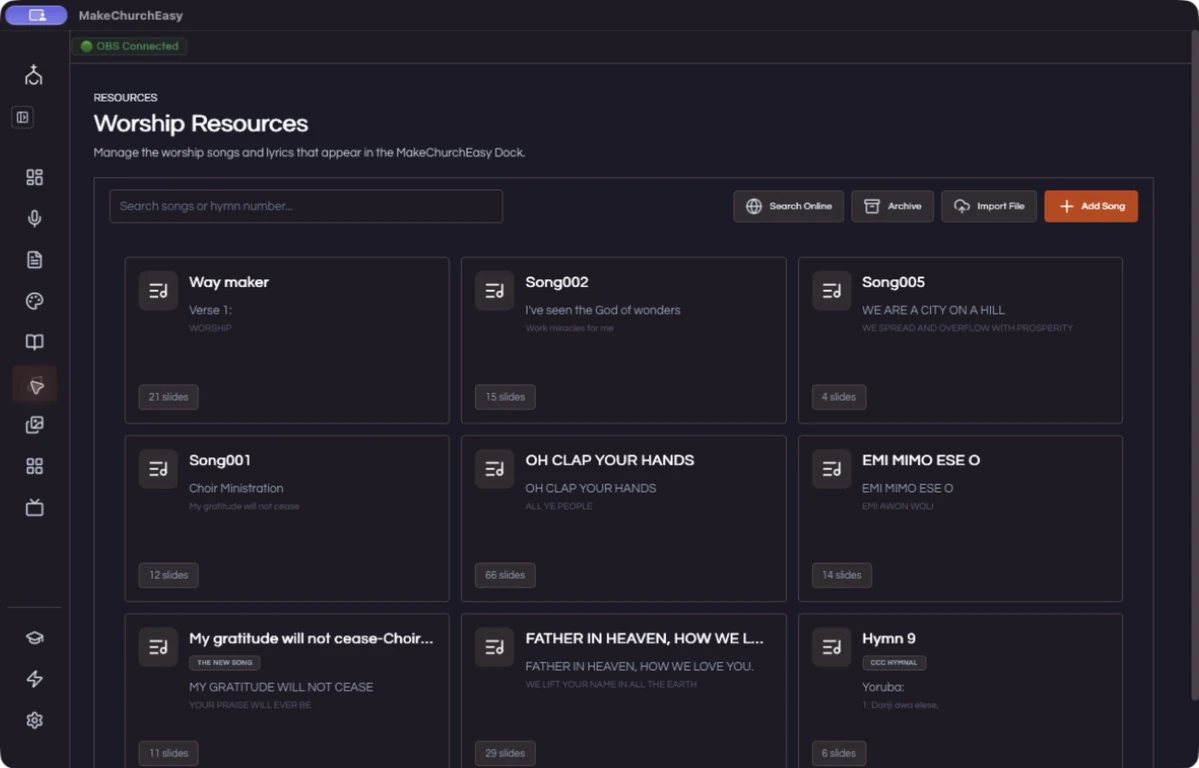The height and width of the screenshot is (768, 1199).
Task: Click 'Choir Ministration' text
Action: [x=236, y=489]
